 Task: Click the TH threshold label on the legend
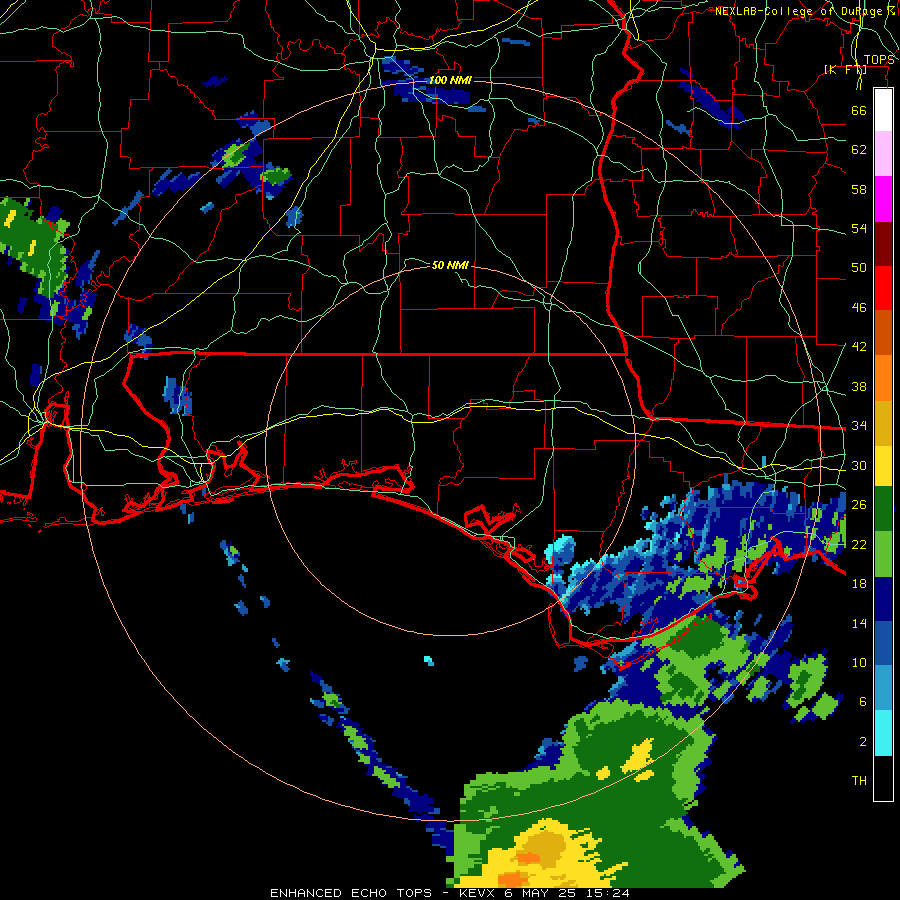point(859,781)
